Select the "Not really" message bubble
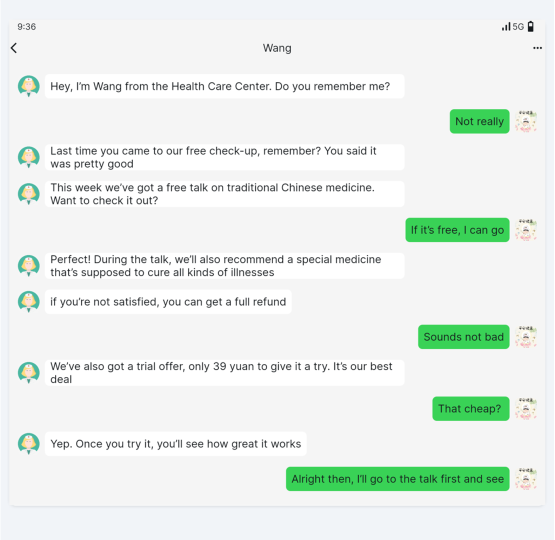The width and height of the screenshot is (555, 540). click(479, 121)
